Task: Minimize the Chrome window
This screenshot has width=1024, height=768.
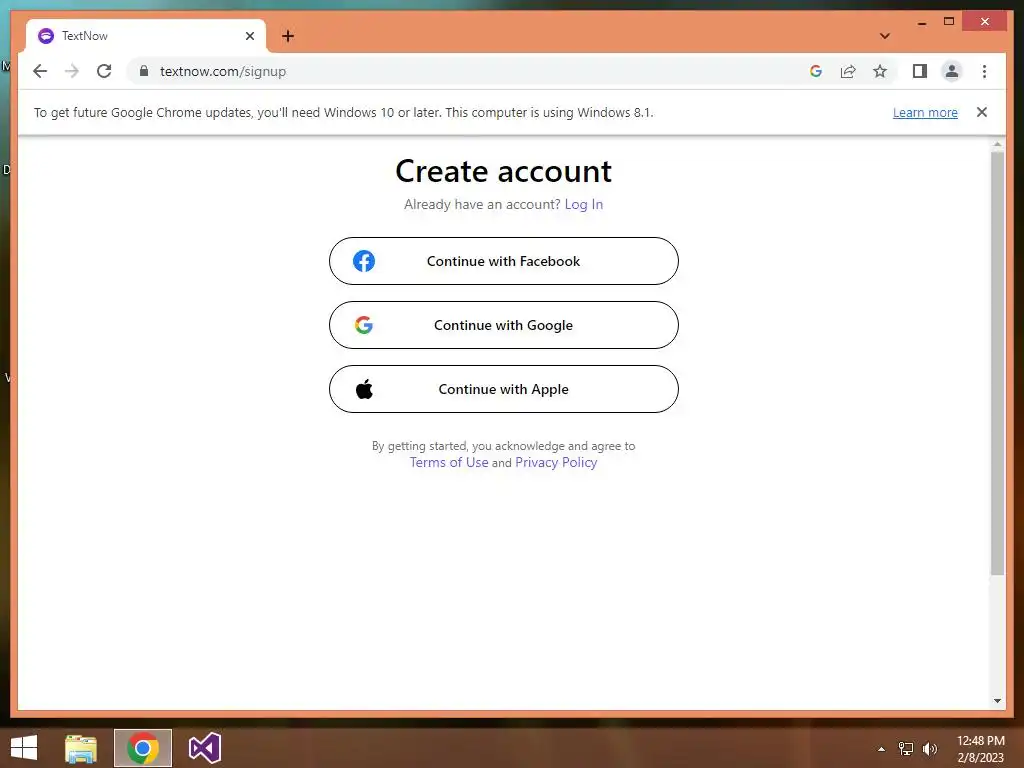Action: (x=921, y=22)
